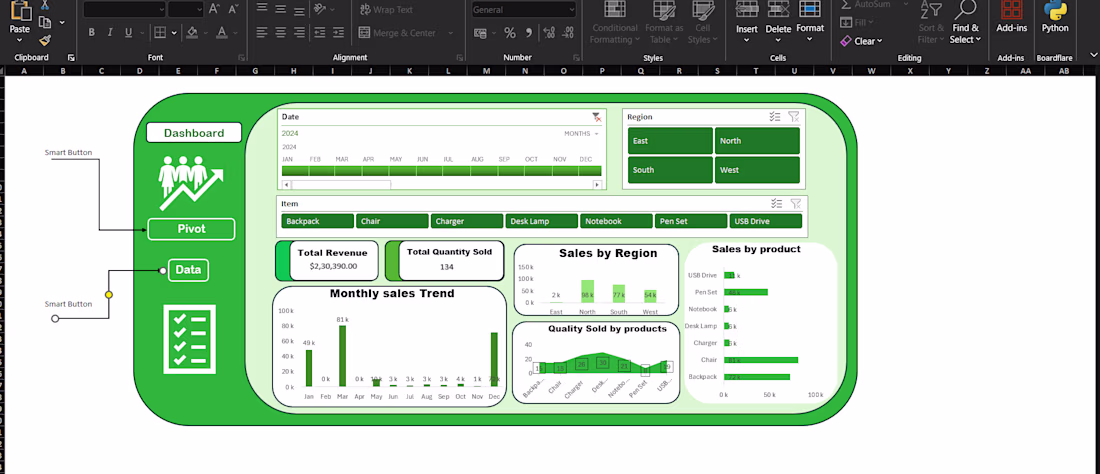
Task: Filter by Backpack in the Item slicer
Action: pos(318,221)
